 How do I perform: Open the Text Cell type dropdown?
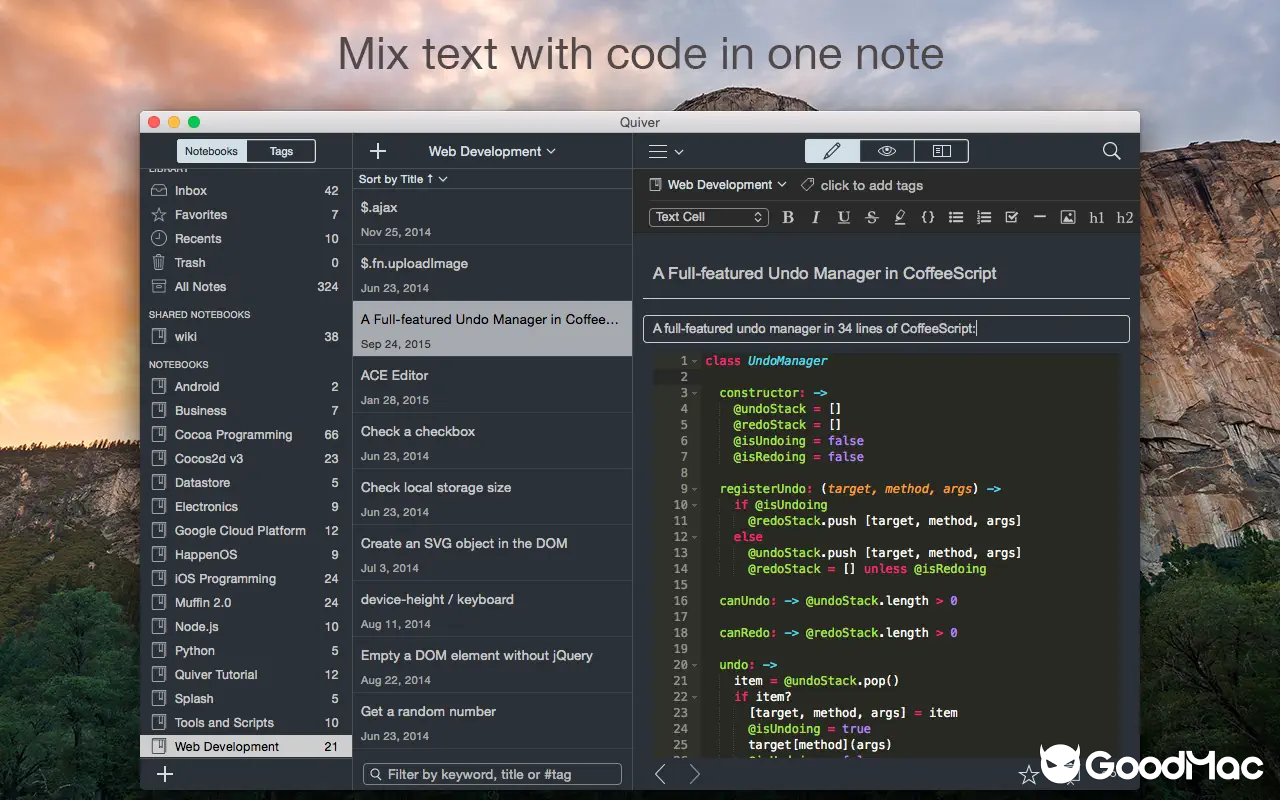click(709, 217)
